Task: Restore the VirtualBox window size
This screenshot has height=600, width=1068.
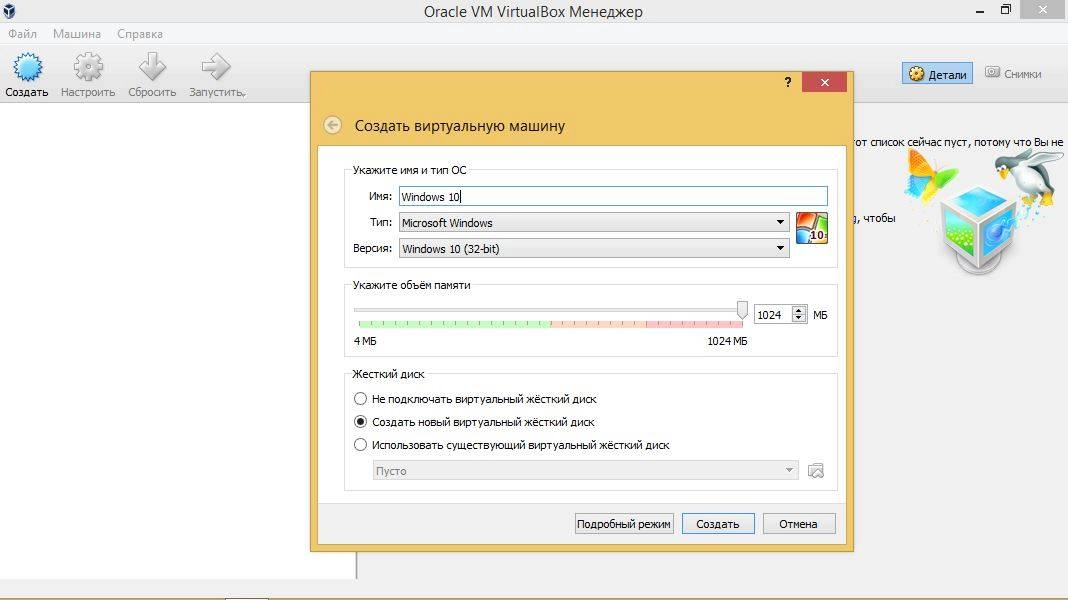Action: click(x=1006, y=10)
